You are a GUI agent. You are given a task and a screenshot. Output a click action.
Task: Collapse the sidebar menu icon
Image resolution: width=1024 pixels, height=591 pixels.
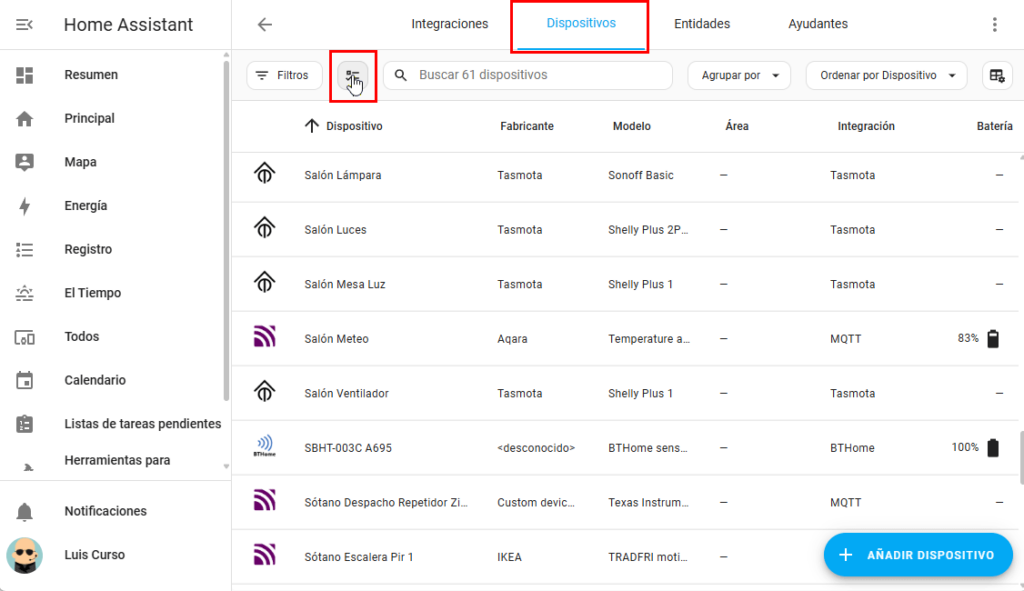[25, 25]
